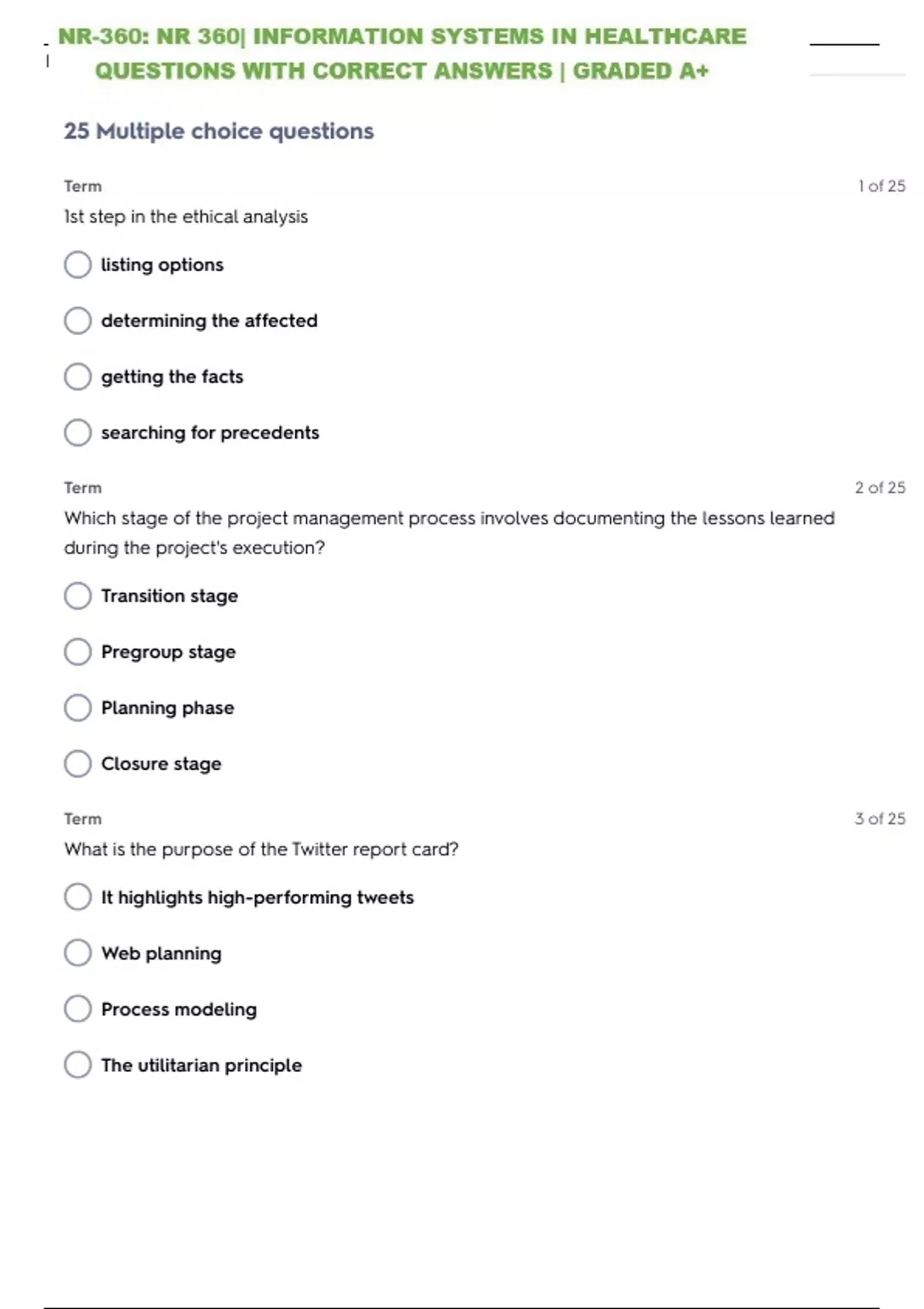Select 'getting the facts' radio button
The width and height of the screenshot is (924, 1309).
click(x=78, y=377)
